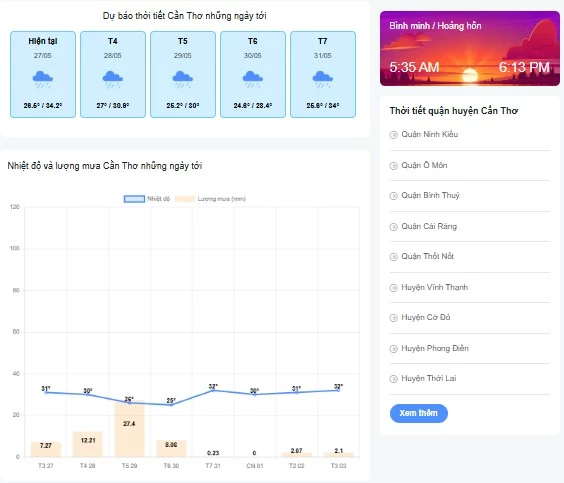
Task: Click rain cloud icon on T6 card
Action: (x=253, y=79)
